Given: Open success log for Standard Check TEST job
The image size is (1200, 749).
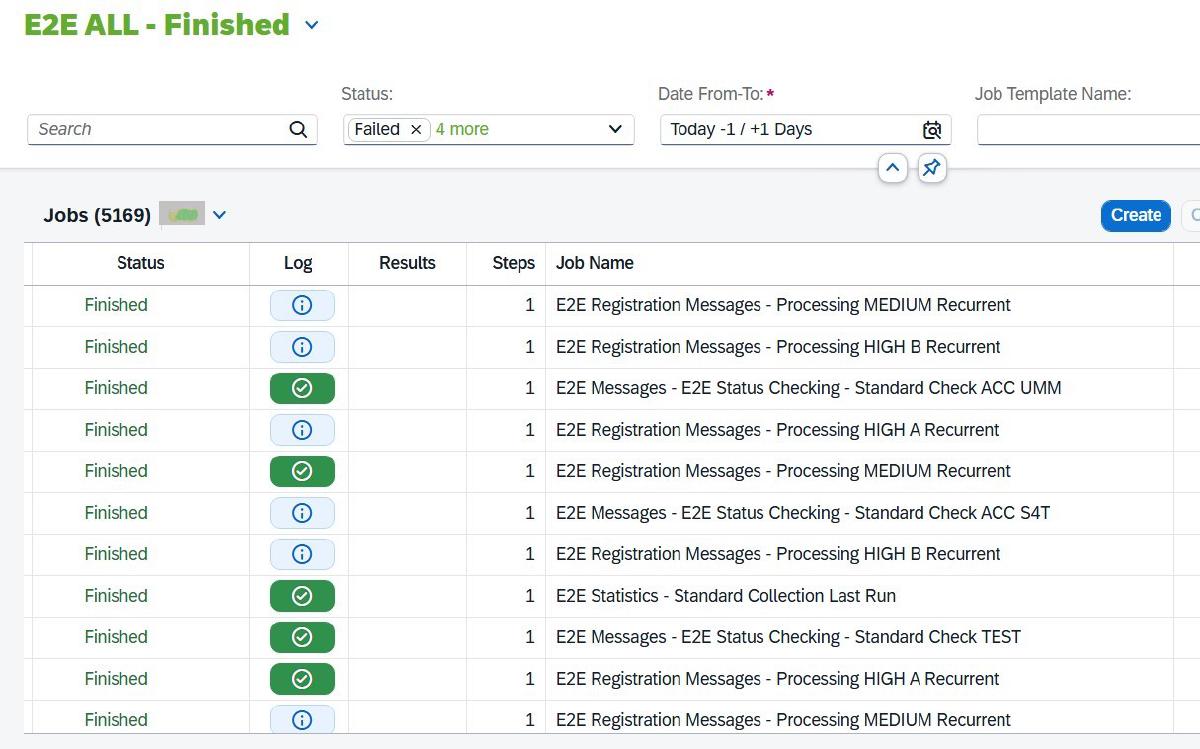Looking at the screenshot, I should (x=302, y=637).
